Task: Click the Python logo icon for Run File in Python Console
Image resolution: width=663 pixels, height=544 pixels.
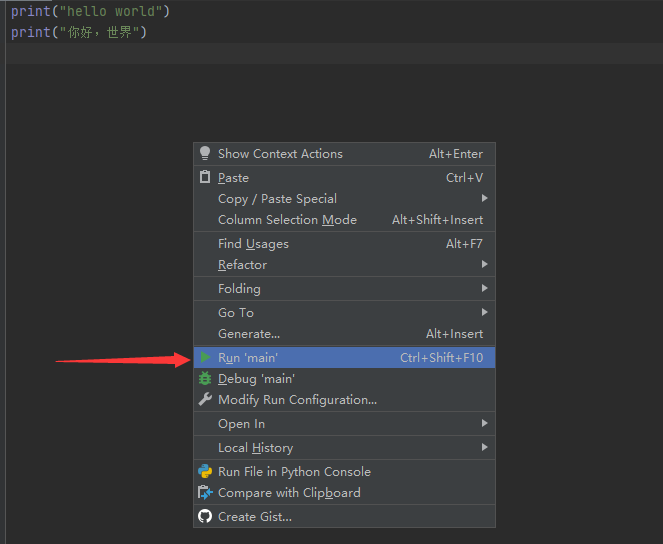Action: 205,471
